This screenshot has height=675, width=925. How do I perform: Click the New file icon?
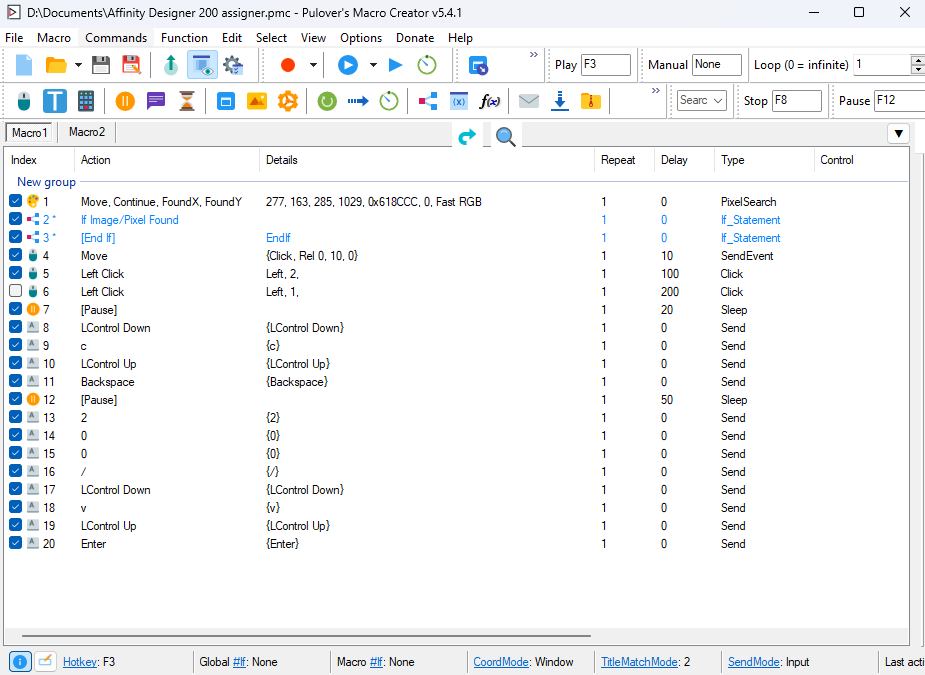click(24, 65)
